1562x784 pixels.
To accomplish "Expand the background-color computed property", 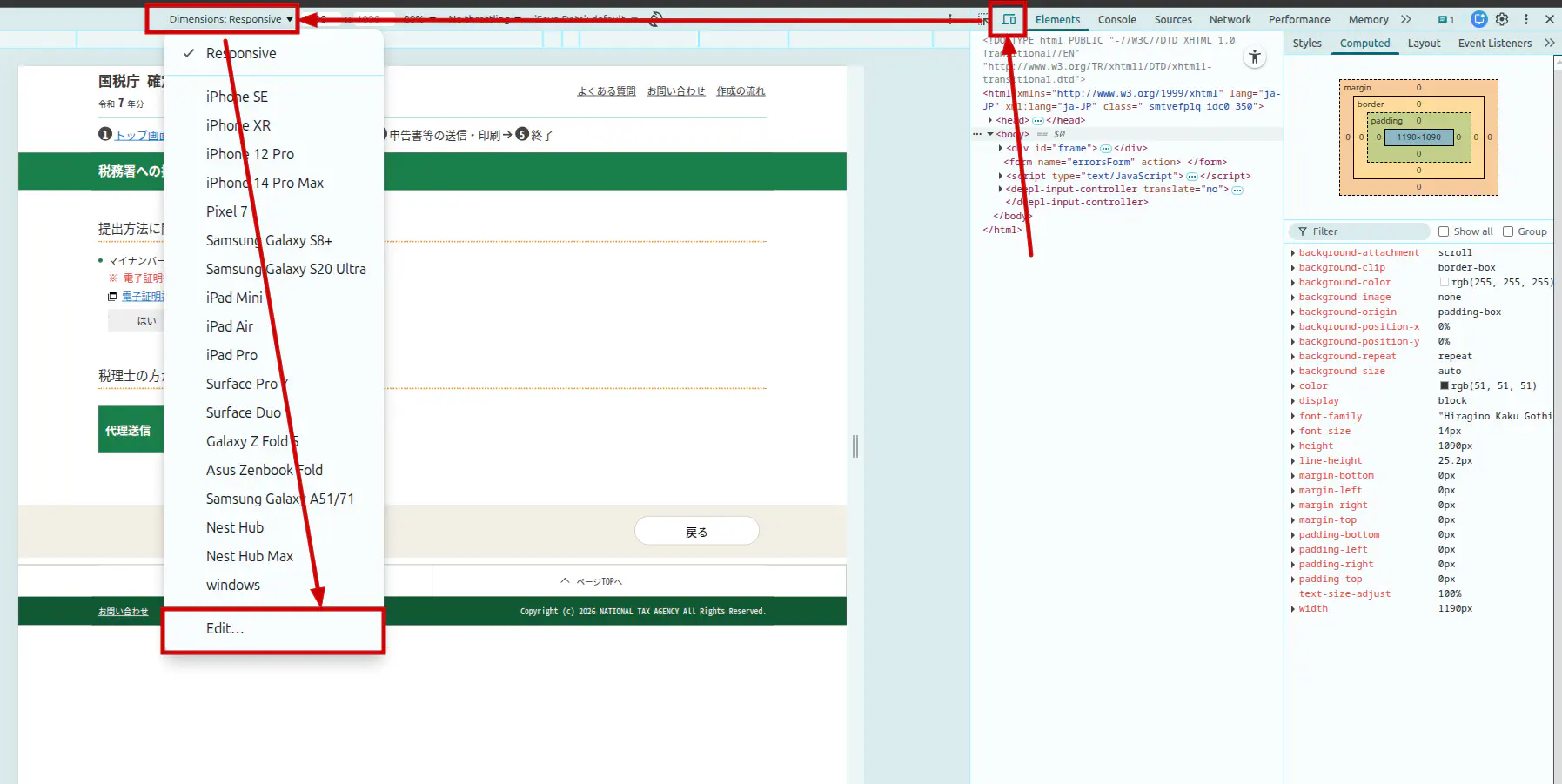I will (1293, 283).
